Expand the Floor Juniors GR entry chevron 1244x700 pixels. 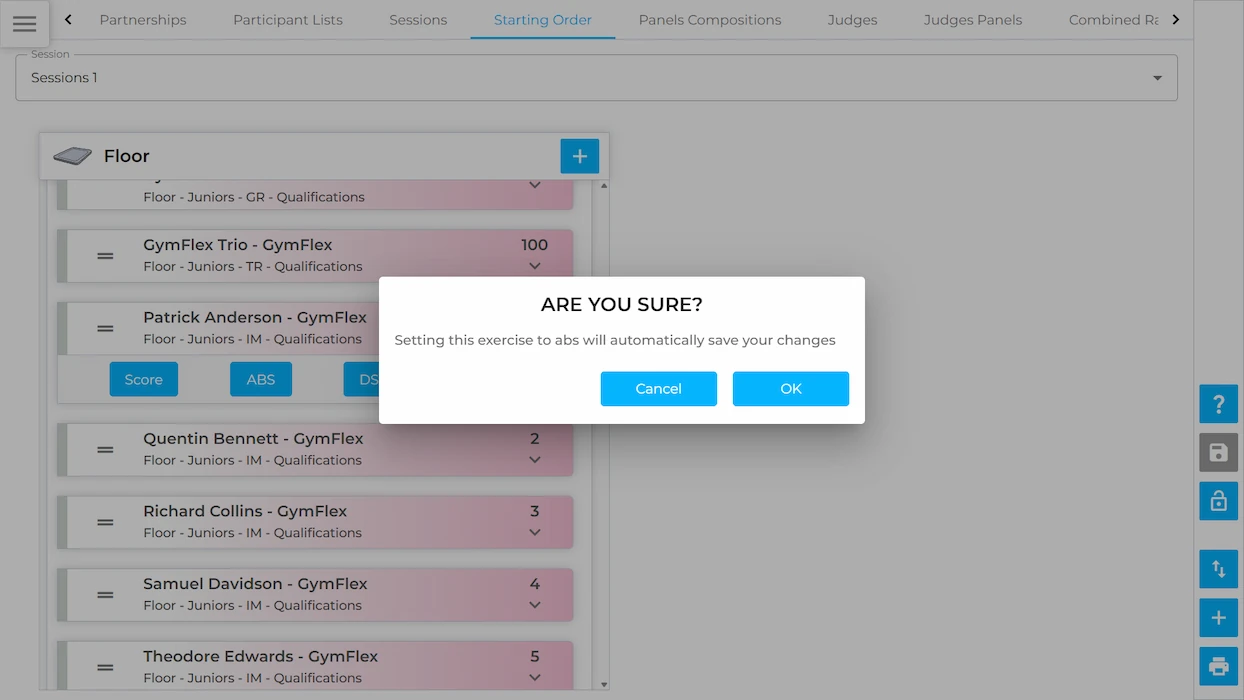(x=535, y=185)
